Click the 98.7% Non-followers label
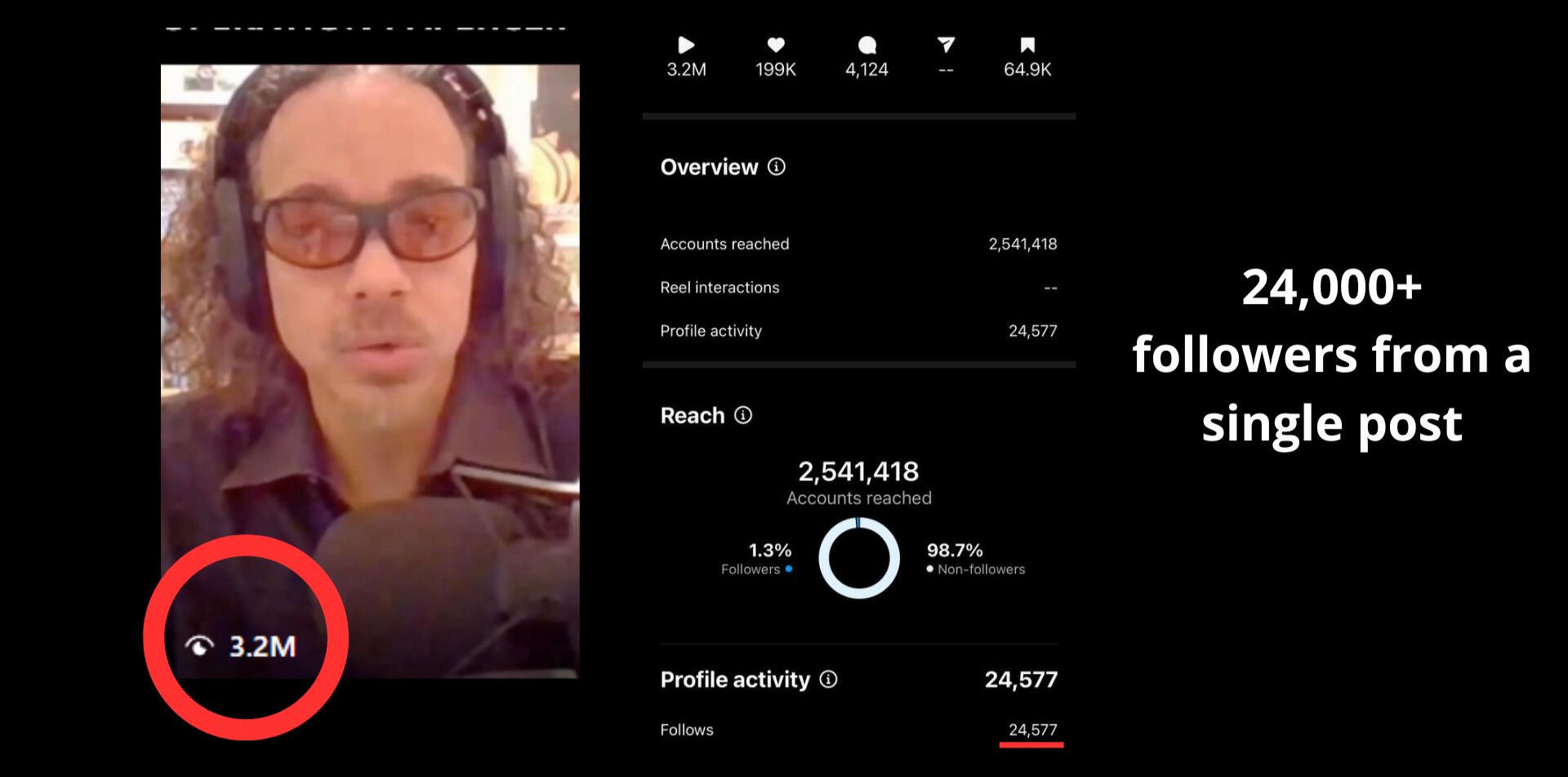Image resolution: width=1568 pixels, height=777 pixels. 976,559
